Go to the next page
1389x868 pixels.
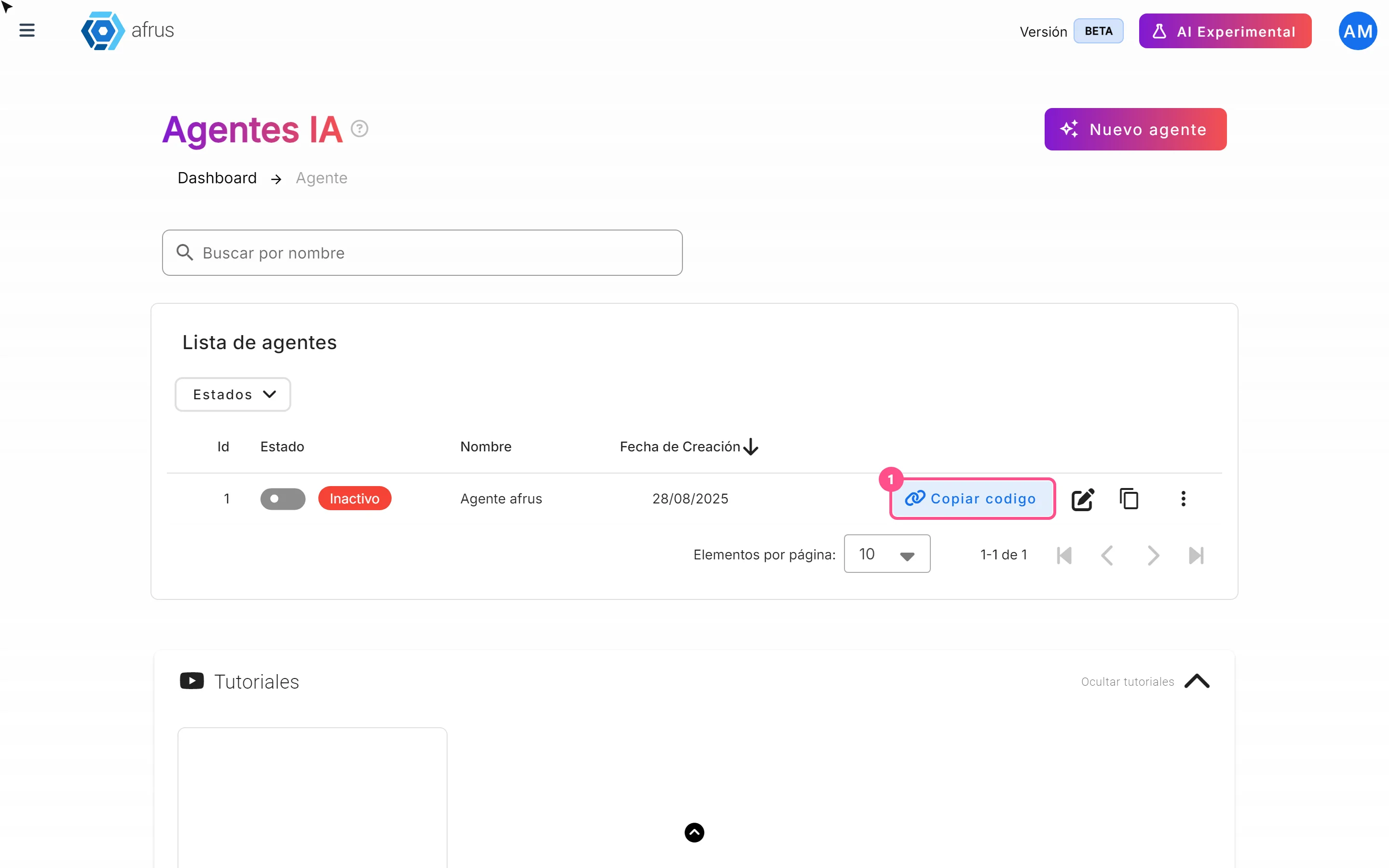pyautogui.click(x=1153, y=555)
